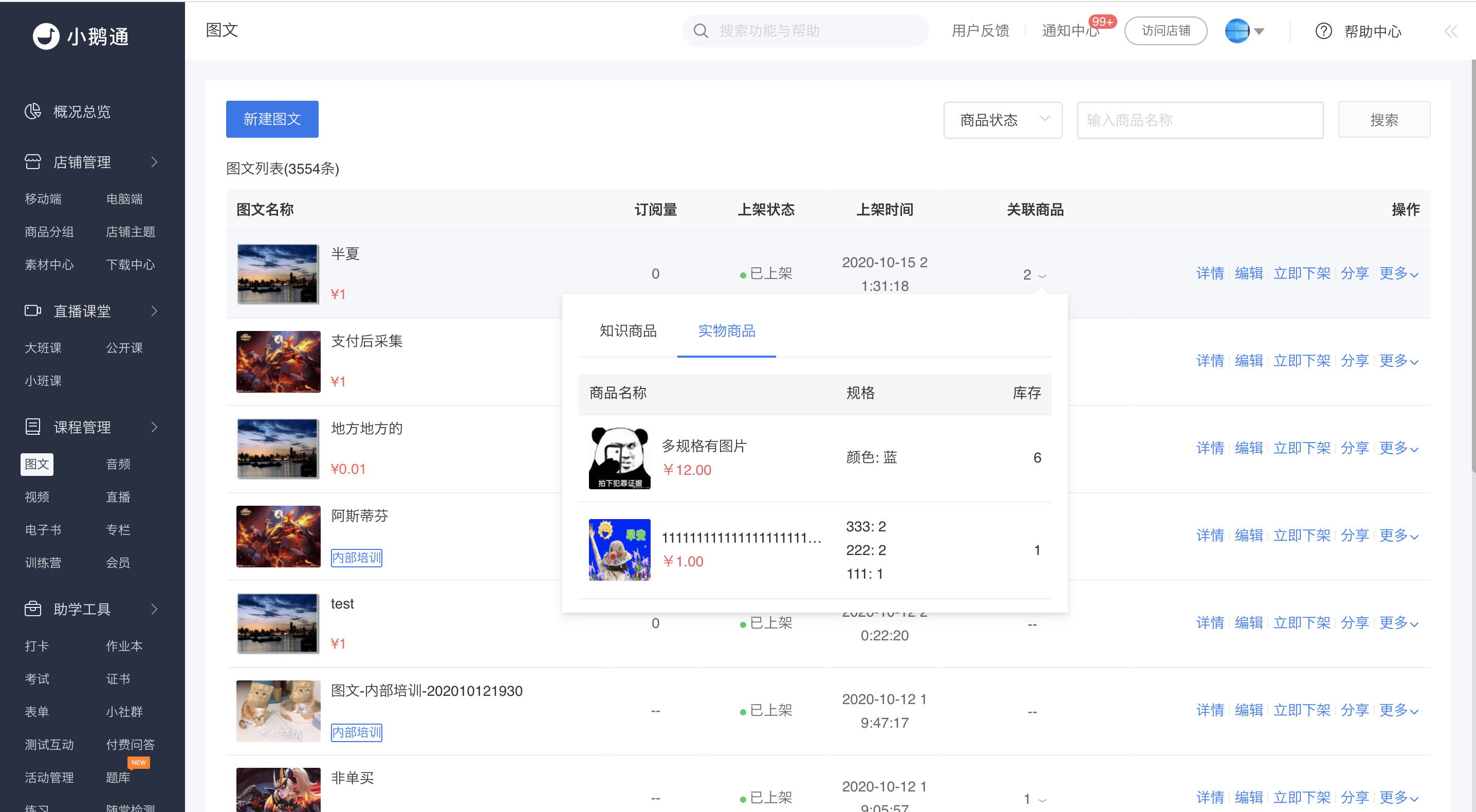1476x812 pixels.
Task: Expand the 店铺管理 sidebar section arrow
Action: (x=154, y=162)
